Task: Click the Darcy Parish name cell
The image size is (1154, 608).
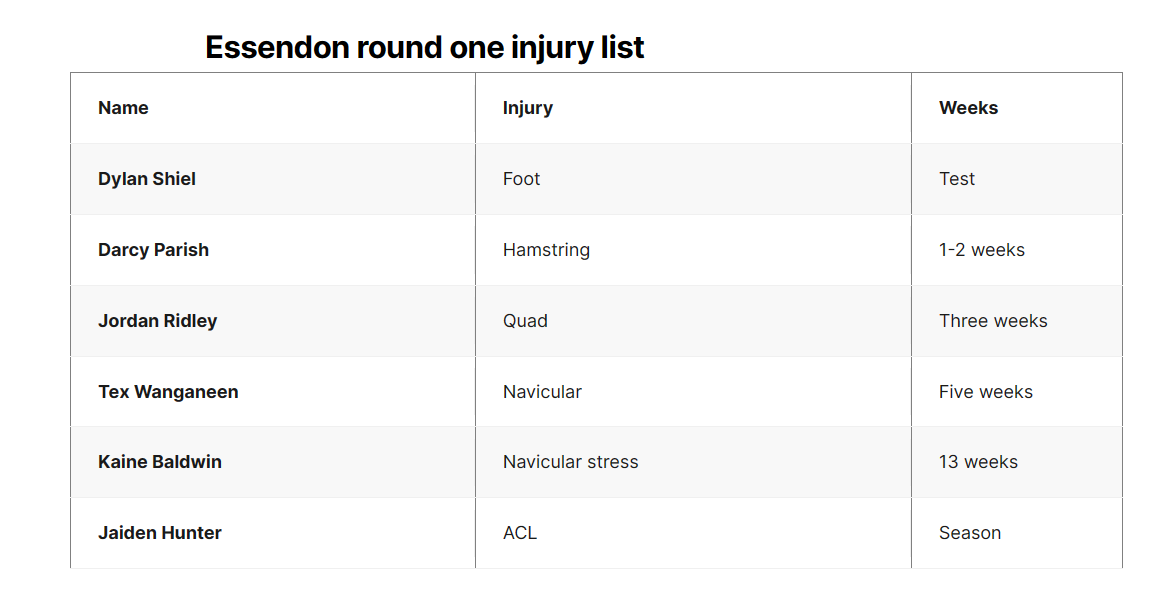Action: click(x=273, y=250)
